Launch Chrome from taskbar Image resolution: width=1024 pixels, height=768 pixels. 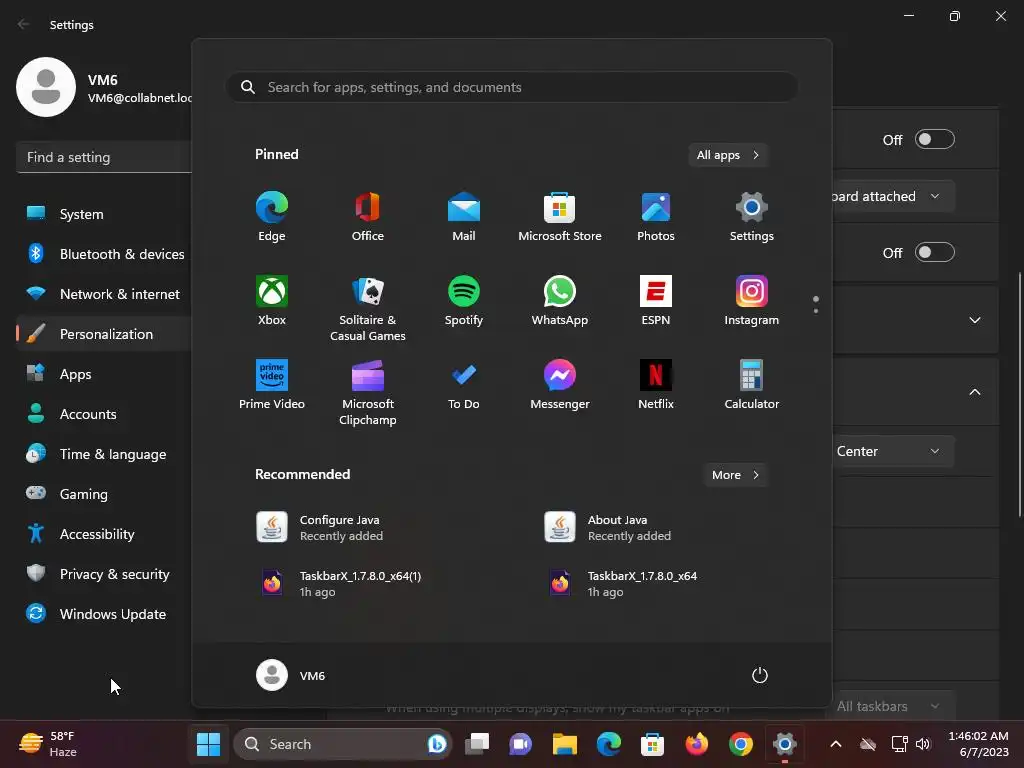point(740,744)
